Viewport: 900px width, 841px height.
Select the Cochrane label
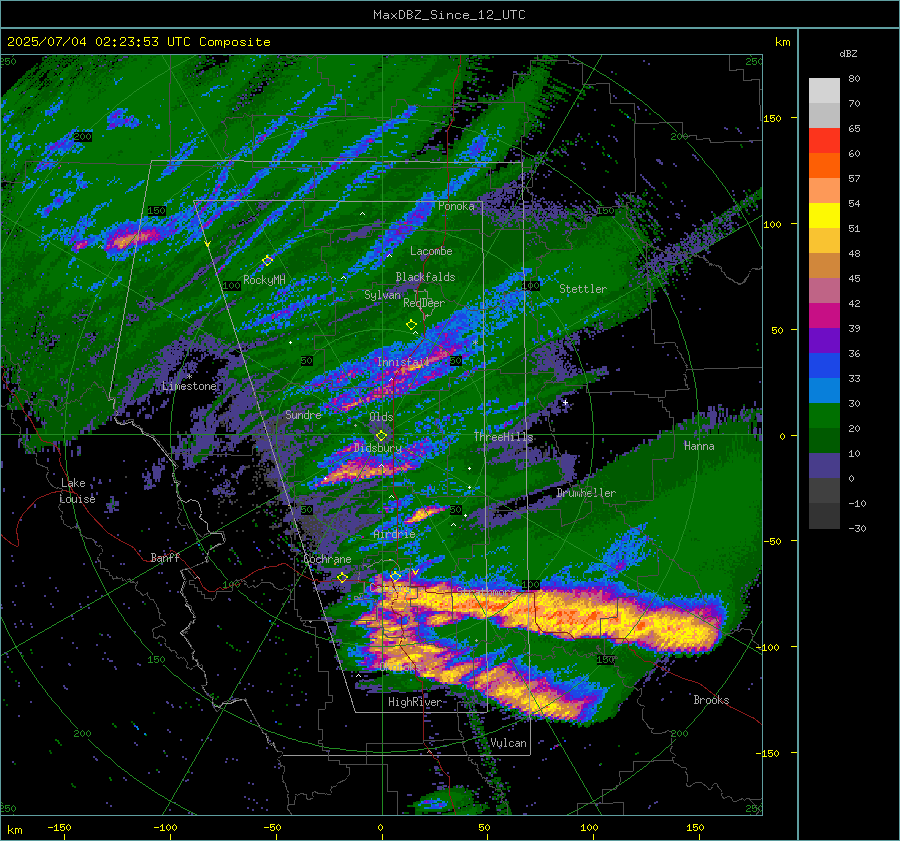pyautogui.click(x=327, y=559)
